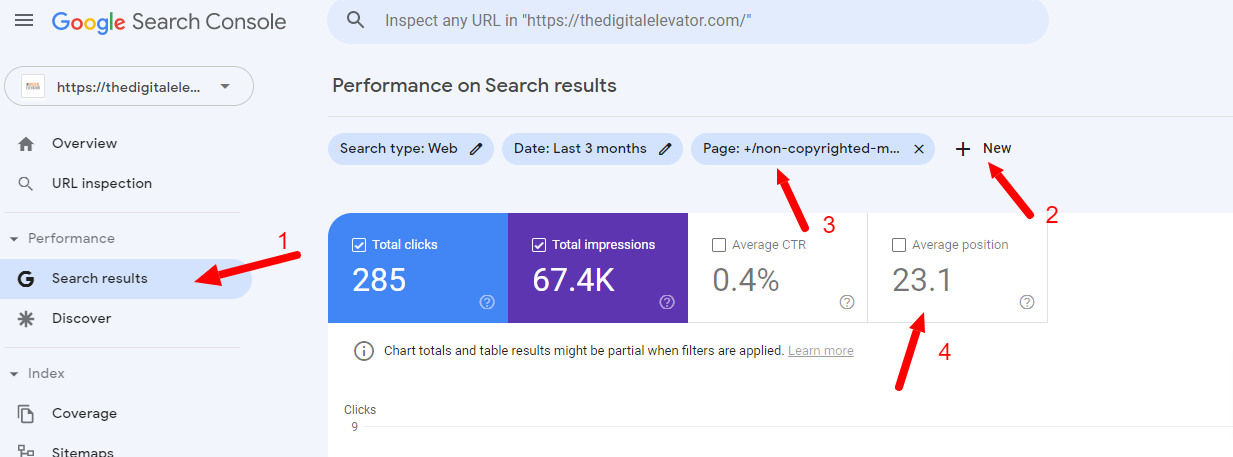Click the pencil icon on Date chip

pos(665,149)
